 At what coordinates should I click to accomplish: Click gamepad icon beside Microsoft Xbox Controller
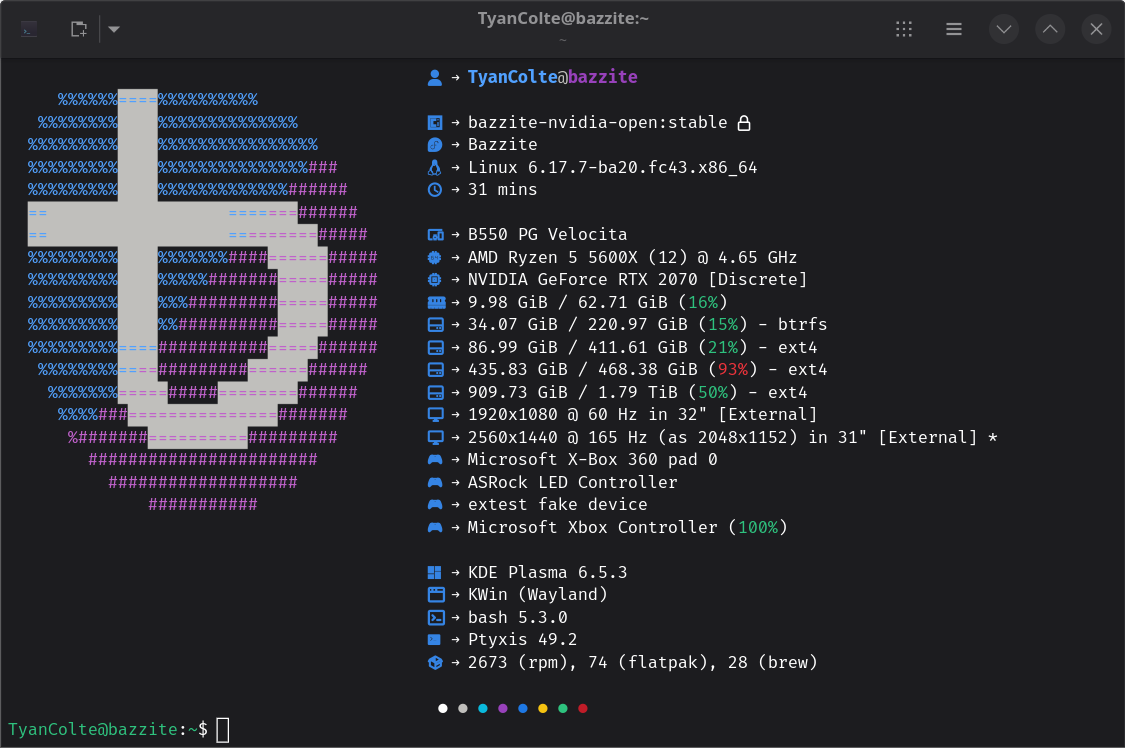click(435, 528)
